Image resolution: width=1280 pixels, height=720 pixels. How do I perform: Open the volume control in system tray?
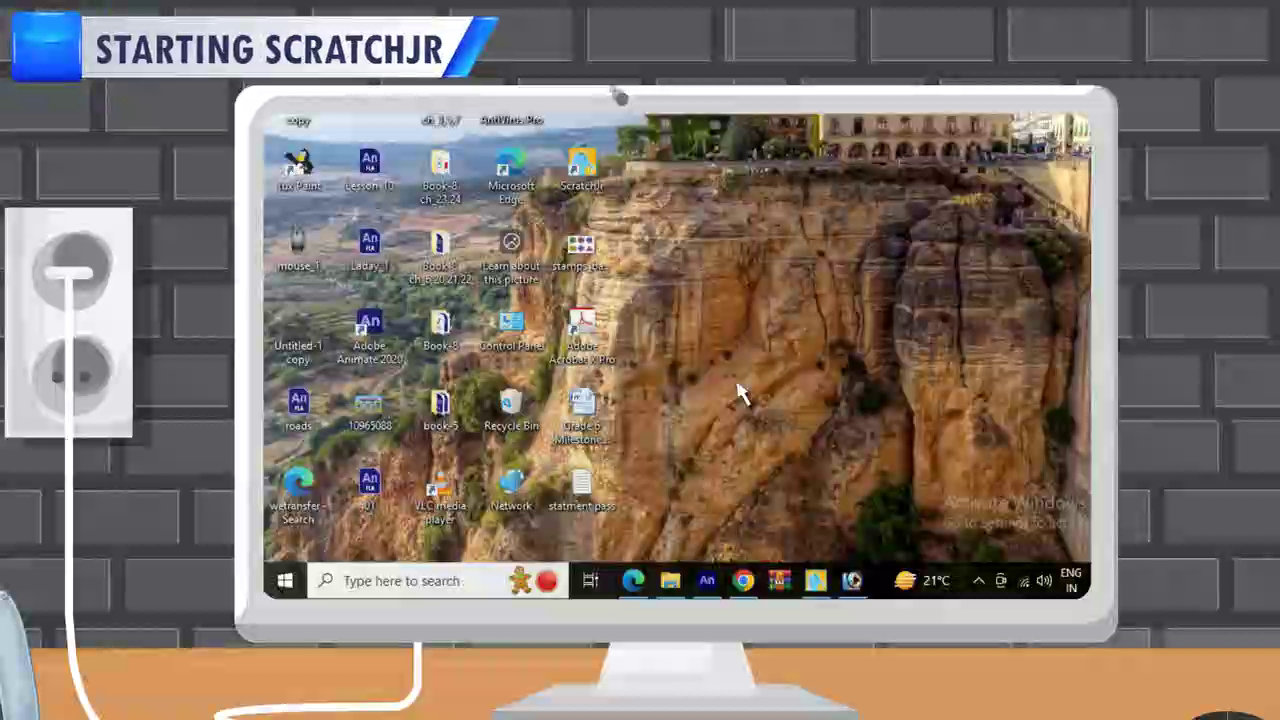point(1044,581)
